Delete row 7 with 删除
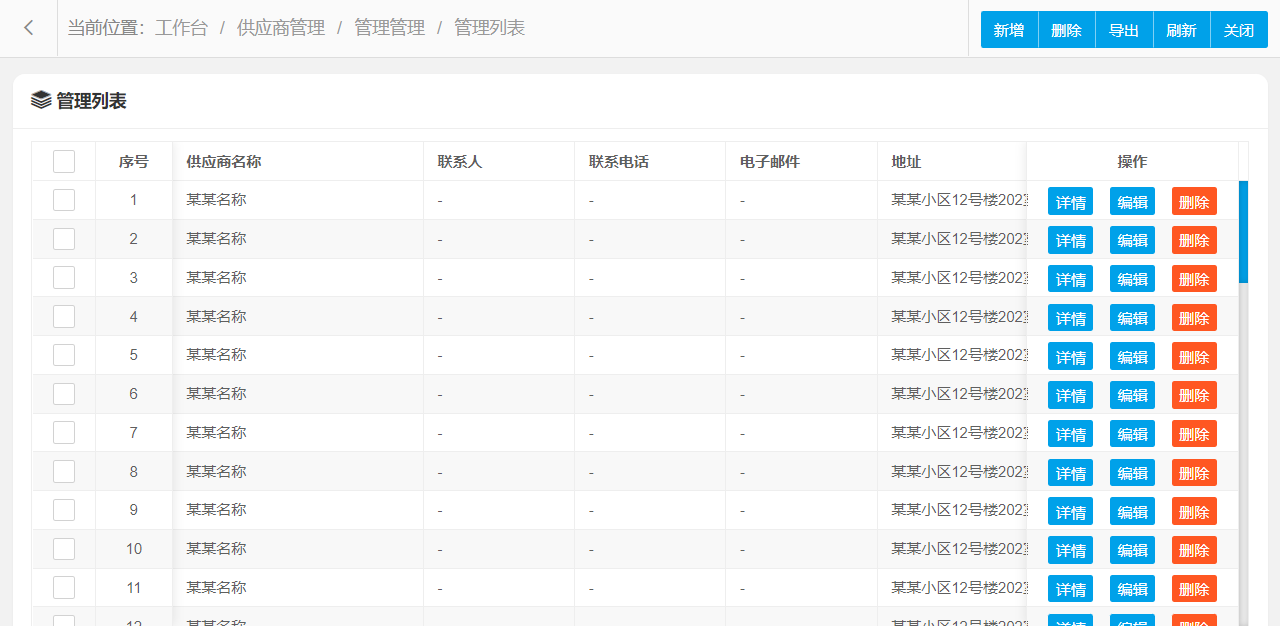This screenshot has height=626, width=1280. coord(1194,434)
